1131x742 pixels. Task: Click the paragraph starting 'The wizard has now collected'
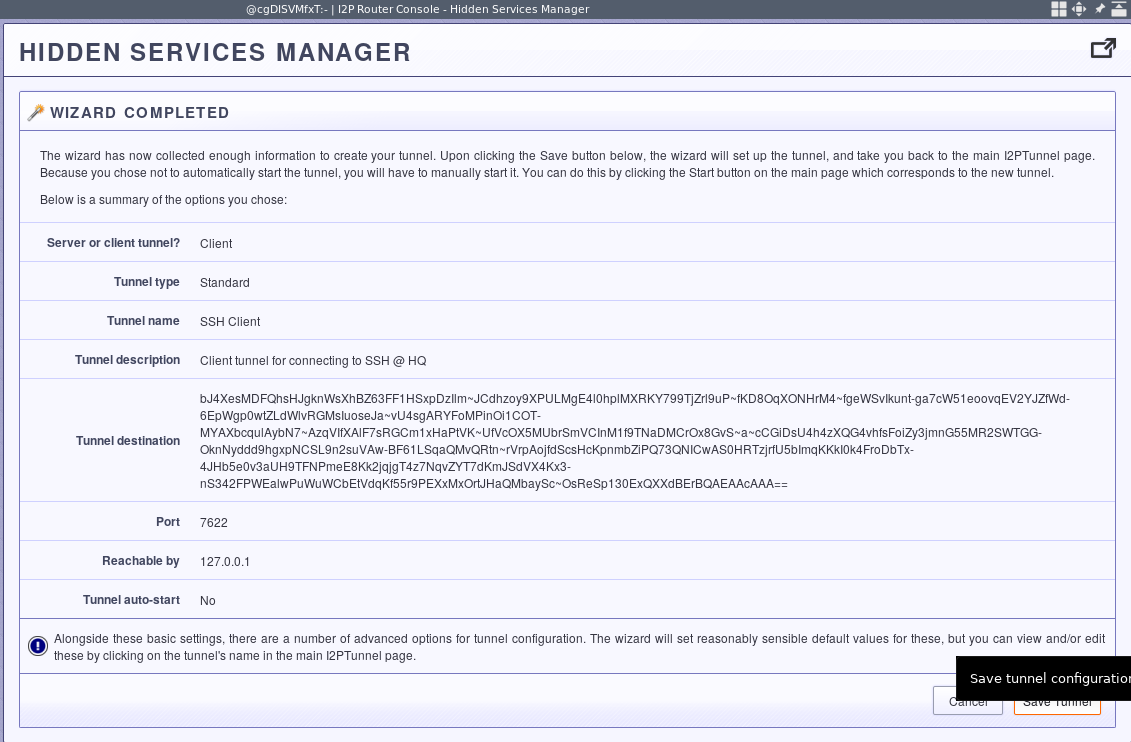(567, 164)
